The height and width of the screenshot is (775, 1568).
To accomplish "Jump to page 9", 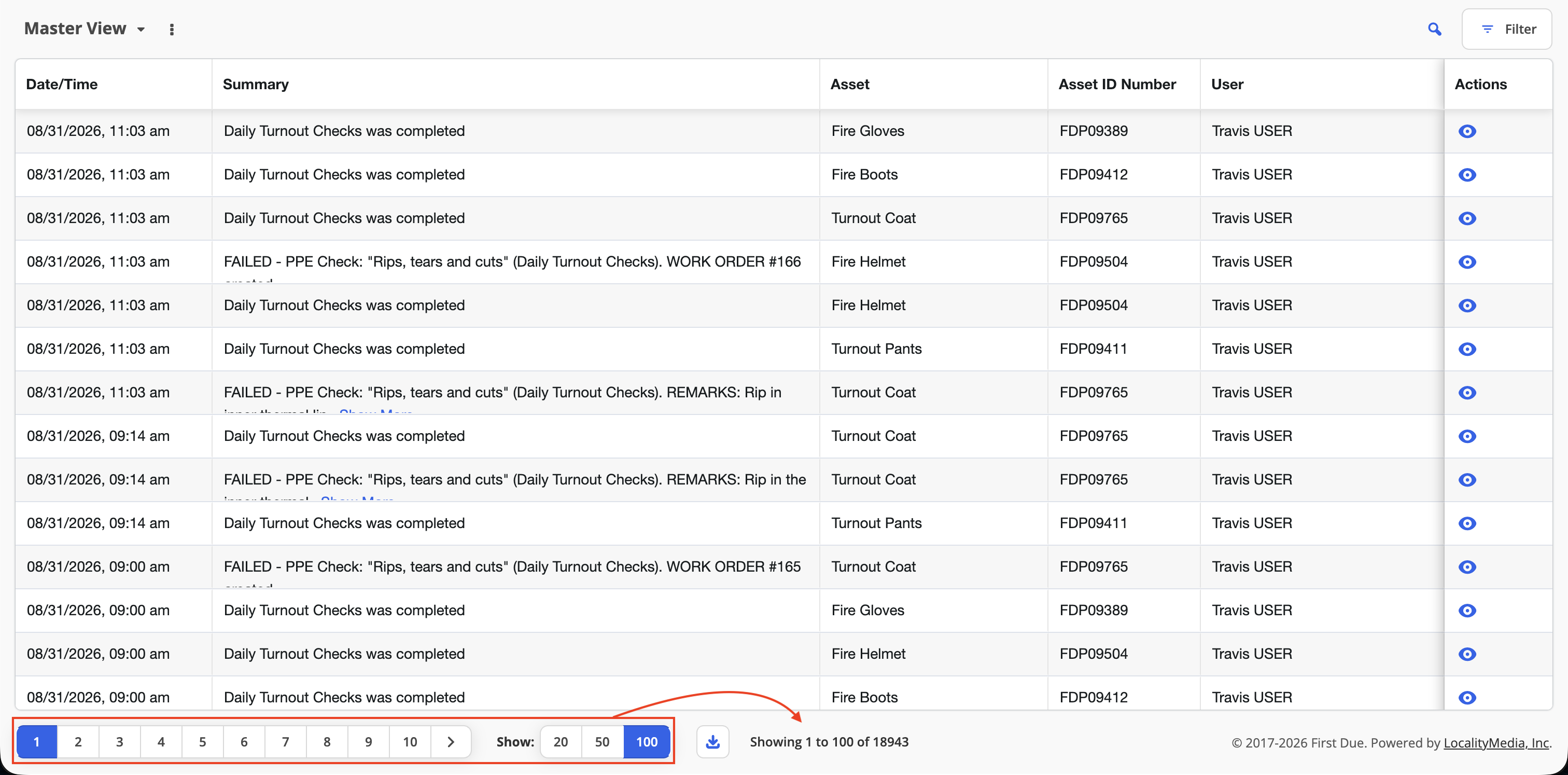I will [x=368, y=741].
